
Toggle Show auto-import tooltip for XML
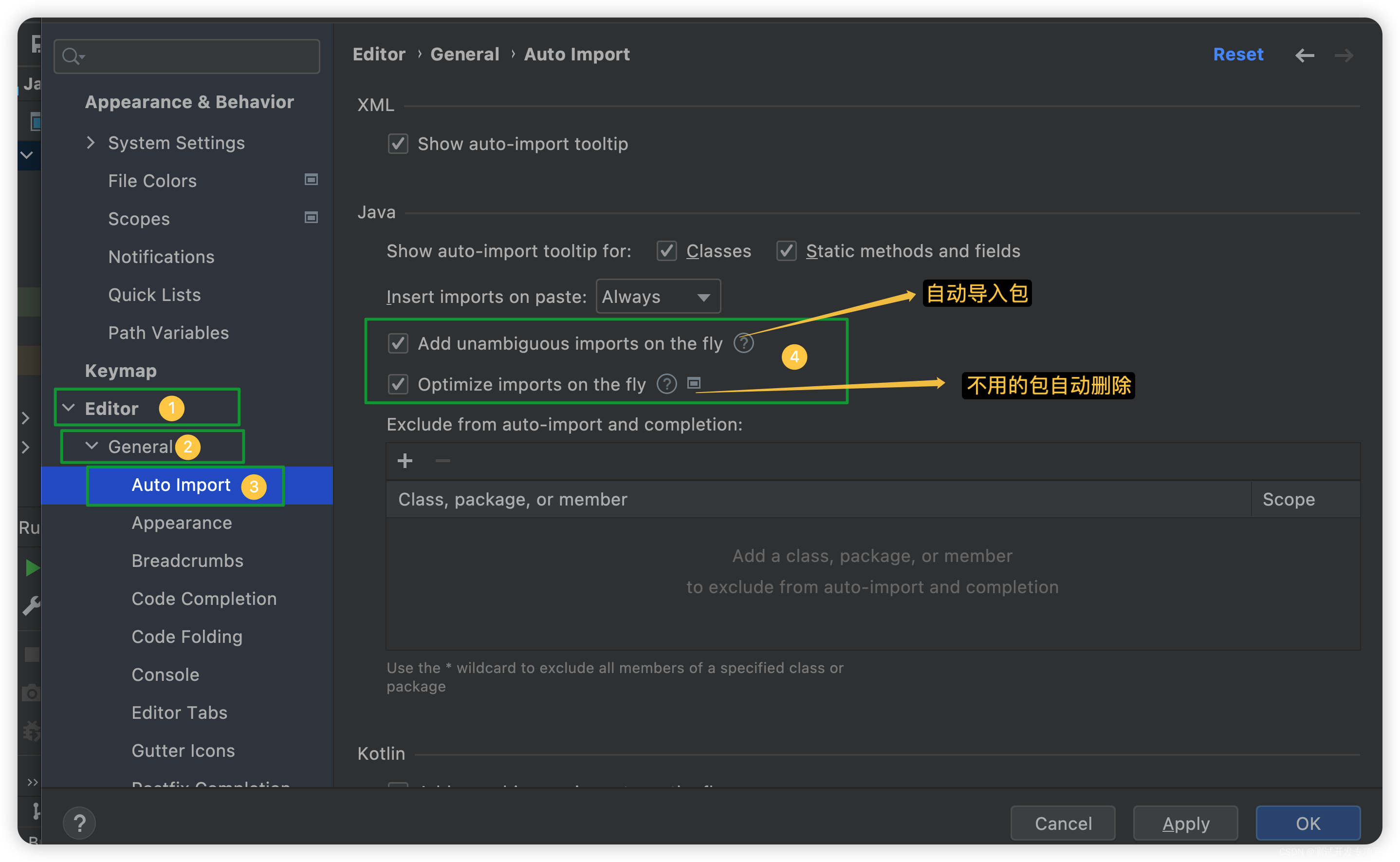tap(398, 143)
